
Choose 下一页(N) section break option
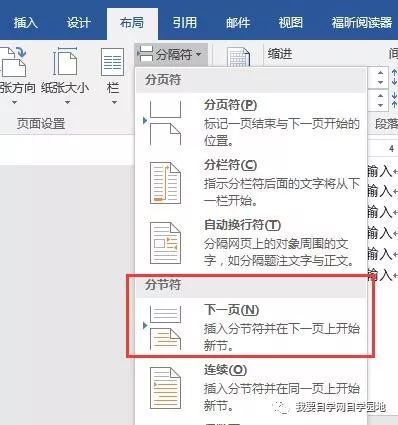point(250,328)
